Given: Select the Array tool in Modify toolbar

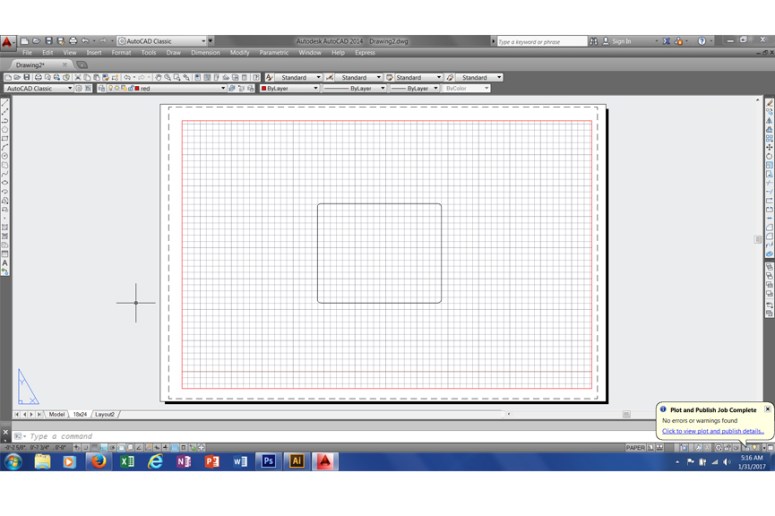Looking at the screenshot, I should pos(770,138).
